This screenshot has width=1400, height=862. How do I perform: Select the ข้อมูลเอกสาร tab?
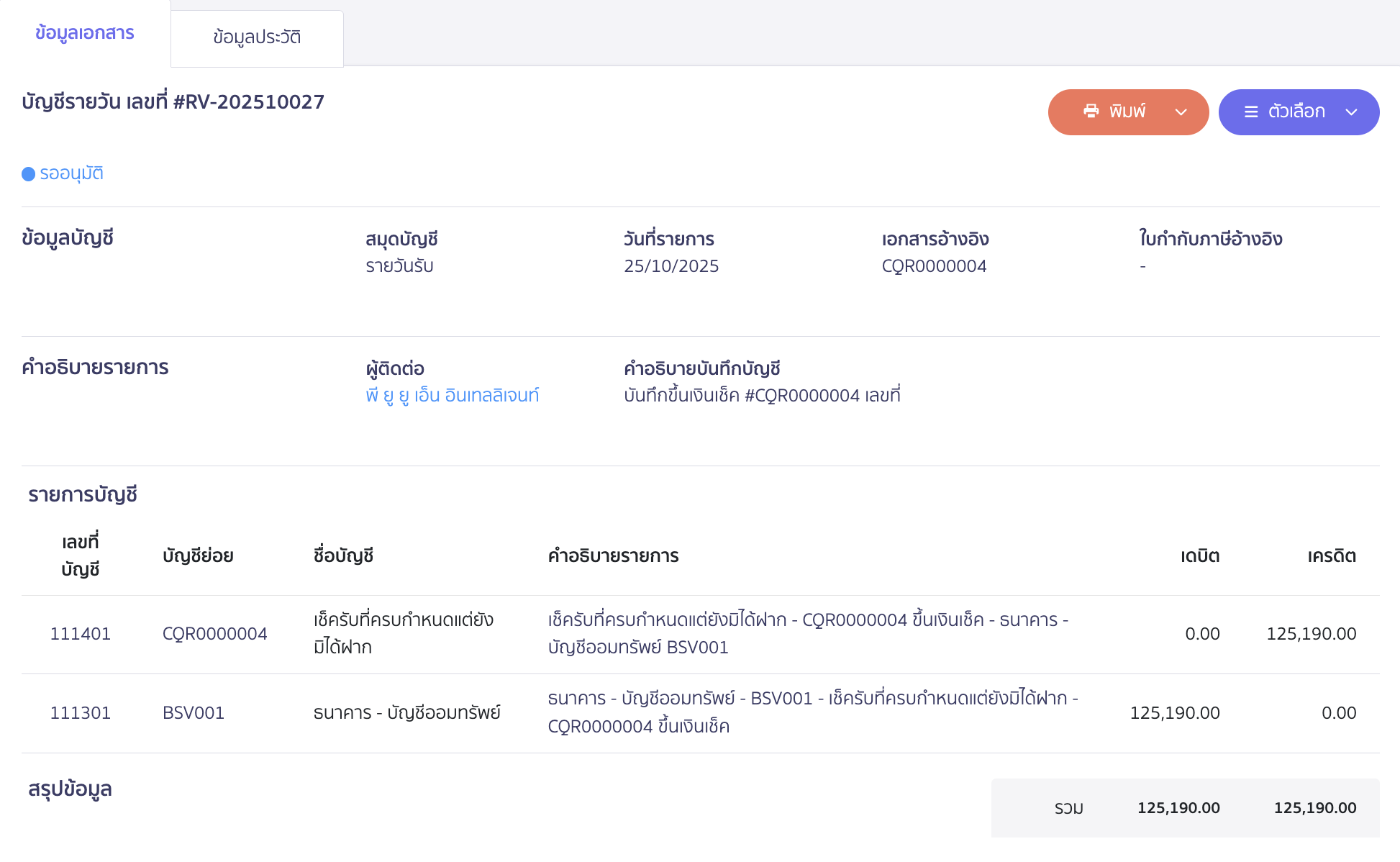click(83, 33)
